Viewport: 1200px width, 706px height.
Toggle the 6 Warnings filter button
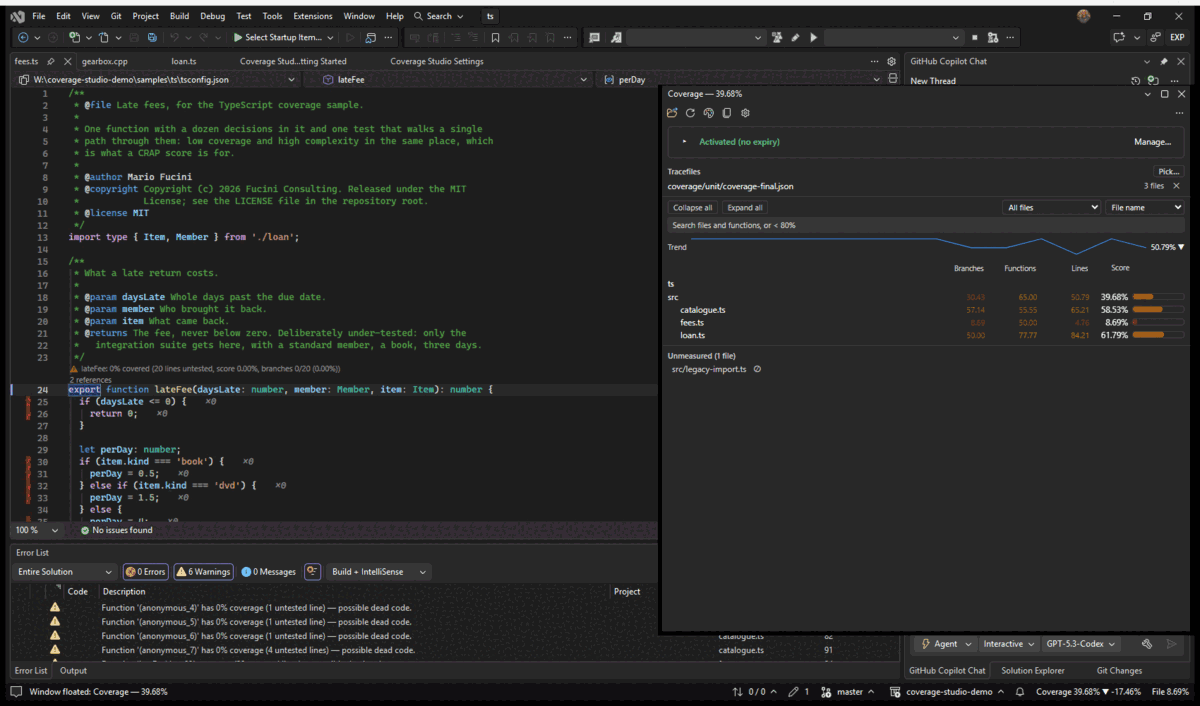click(203, 572)
